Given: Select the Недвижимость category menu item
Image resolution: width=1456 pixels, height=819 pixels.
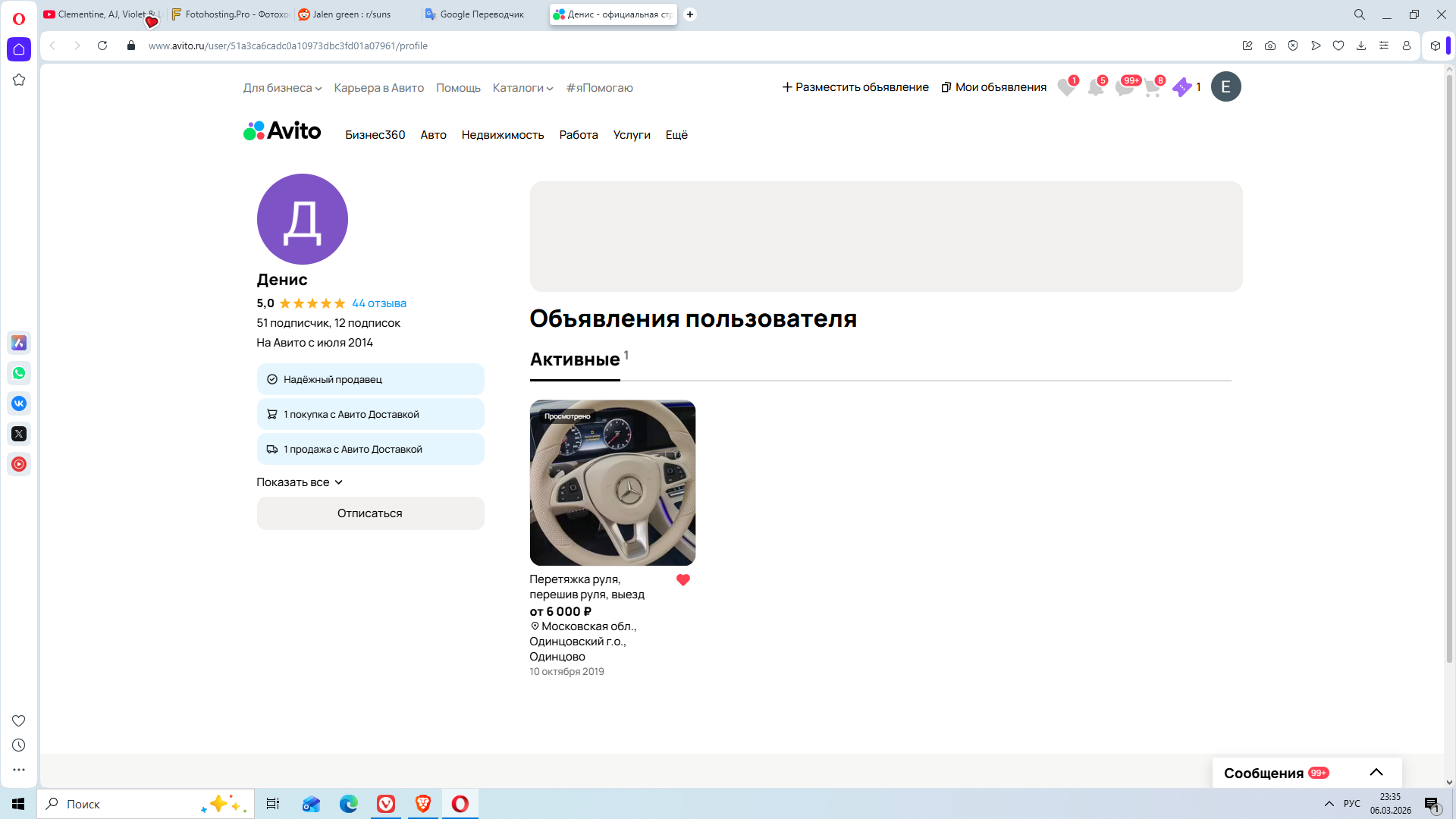Looking at the screenshot, I should pos(502,135).
